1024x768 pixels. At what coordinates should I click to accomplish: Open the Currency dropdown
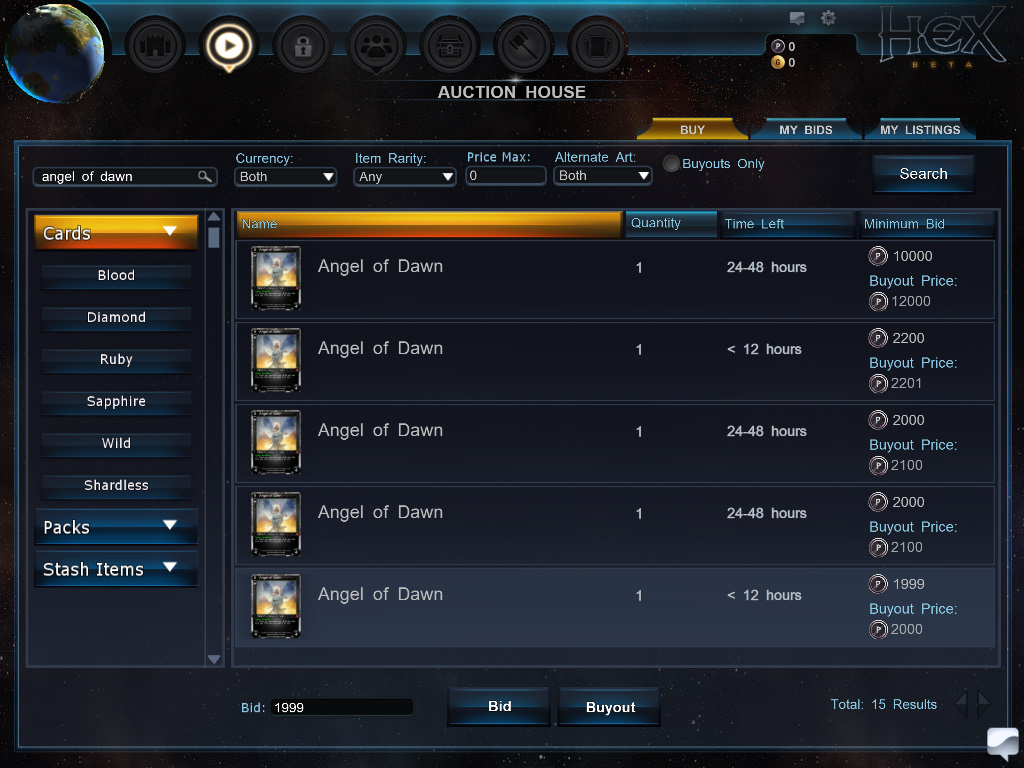(285, 176)
